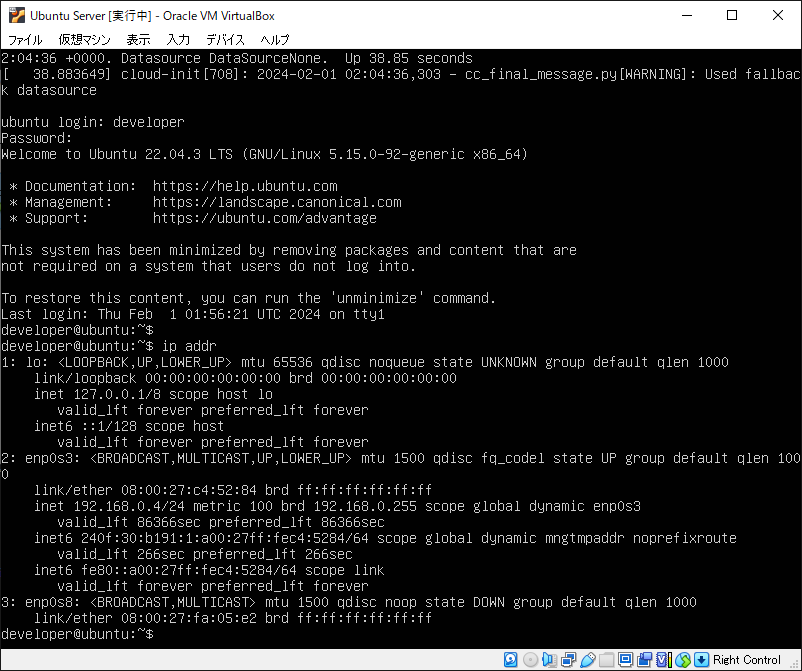Click the MAC address 08:00:27:c4:52:84
Viewport: 802px width, 671px height.
click(x=189, y=490)
